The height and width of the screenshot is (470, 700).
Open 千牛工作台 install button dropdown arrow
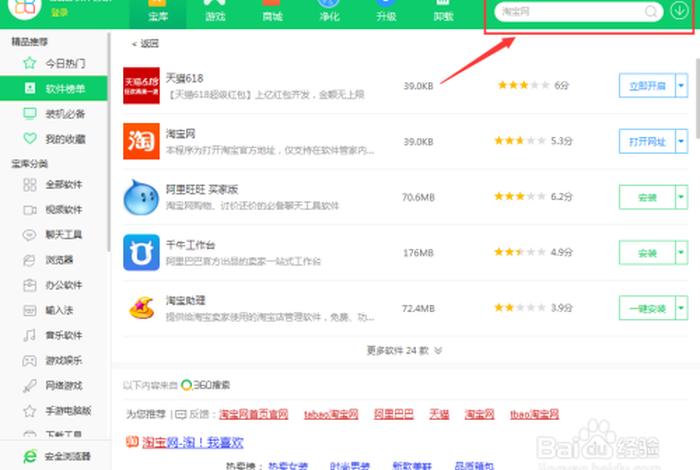[x=681, y=253]
